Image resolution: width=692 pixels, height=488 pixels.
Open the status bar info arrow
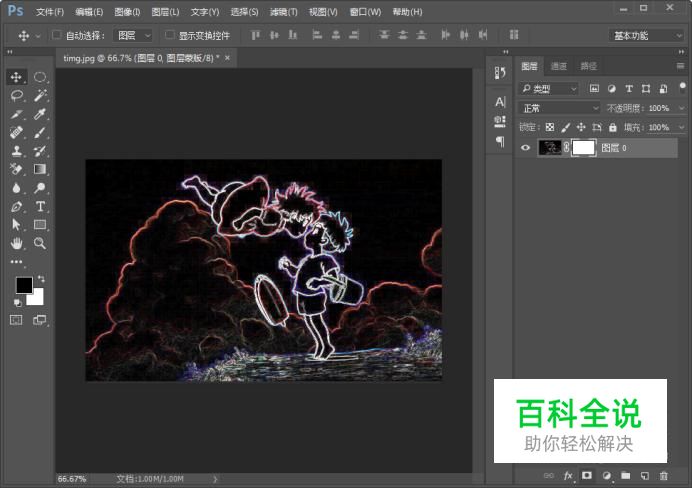click(215, 479)
